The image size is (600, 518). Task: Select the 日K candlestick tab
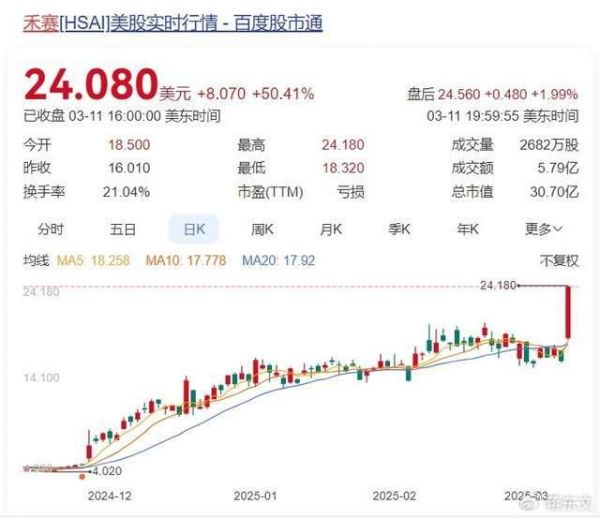click(x=193, y=229)
